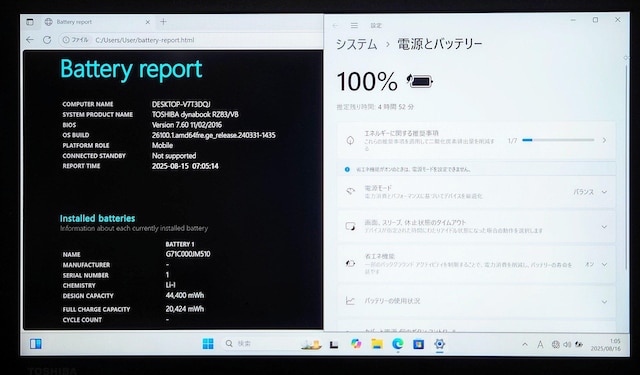Click the Settings gear on taskbar
The width and height of the screenshot is (640, 375).
coord(439,344)
